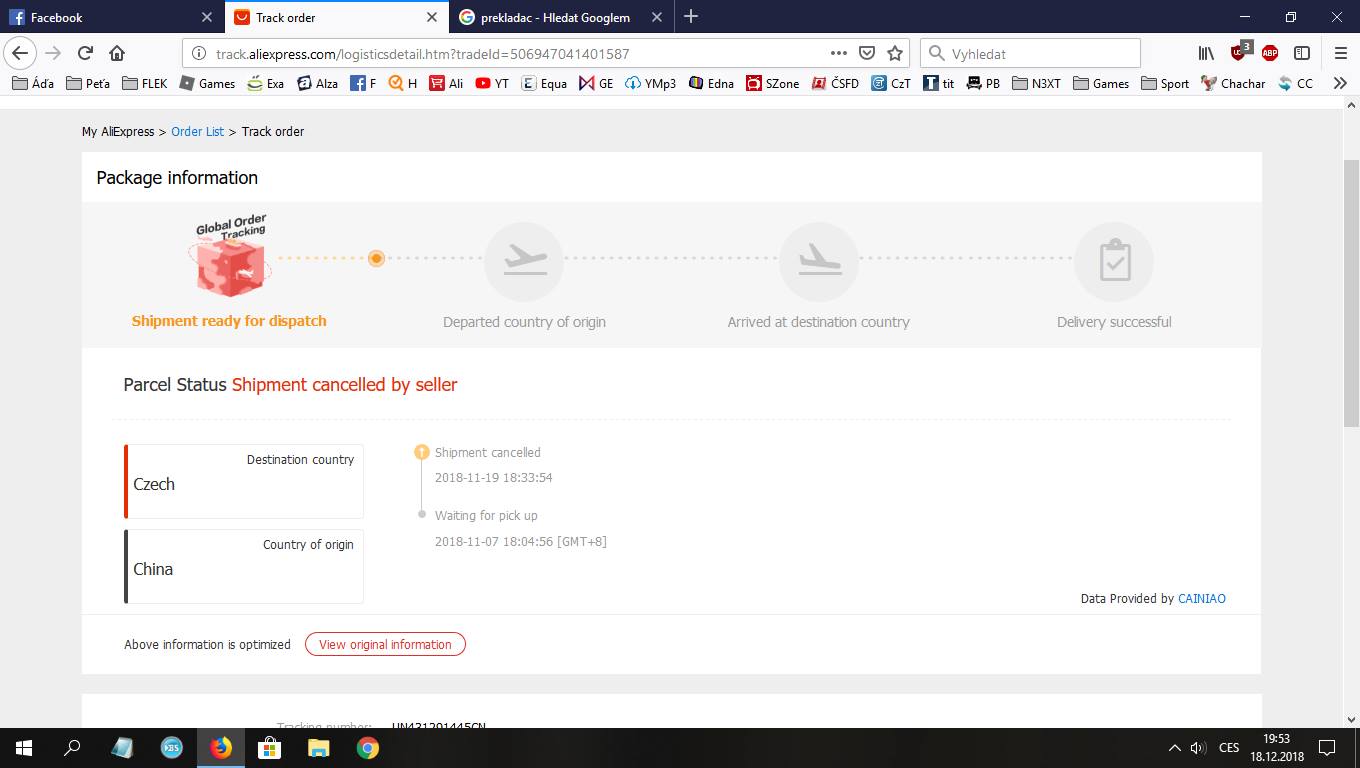Expand the bookmarks toolbar overflow chevron
The height and width of the screenshot is (768, 1360).
point(1340,84)
